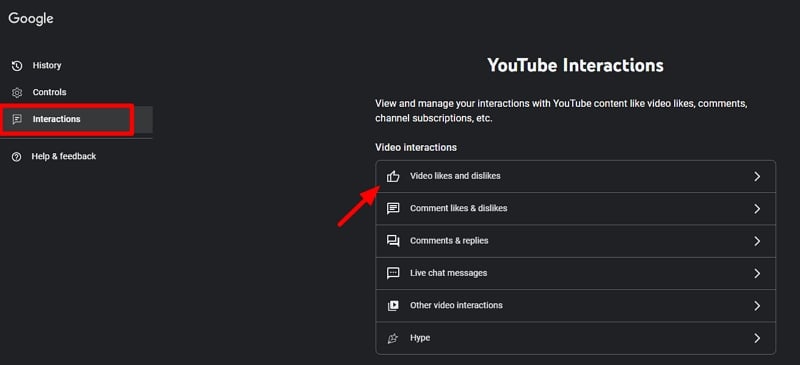
Task: Expand Comment likes & dislikes chevron
Action: click(757, 209)
